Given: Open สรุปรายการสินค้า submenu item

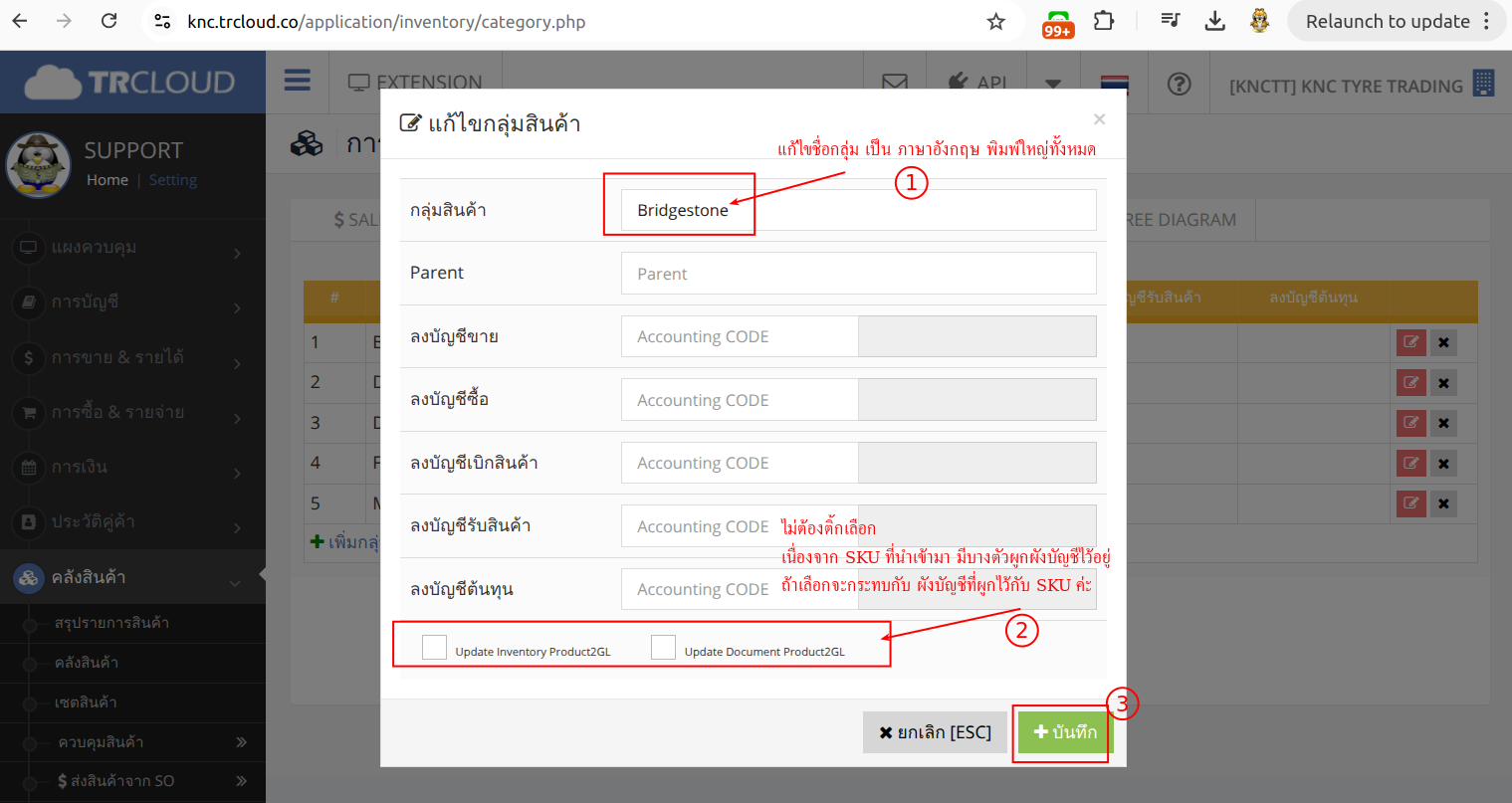Looking at the screenshot, I should coord(111,623).
